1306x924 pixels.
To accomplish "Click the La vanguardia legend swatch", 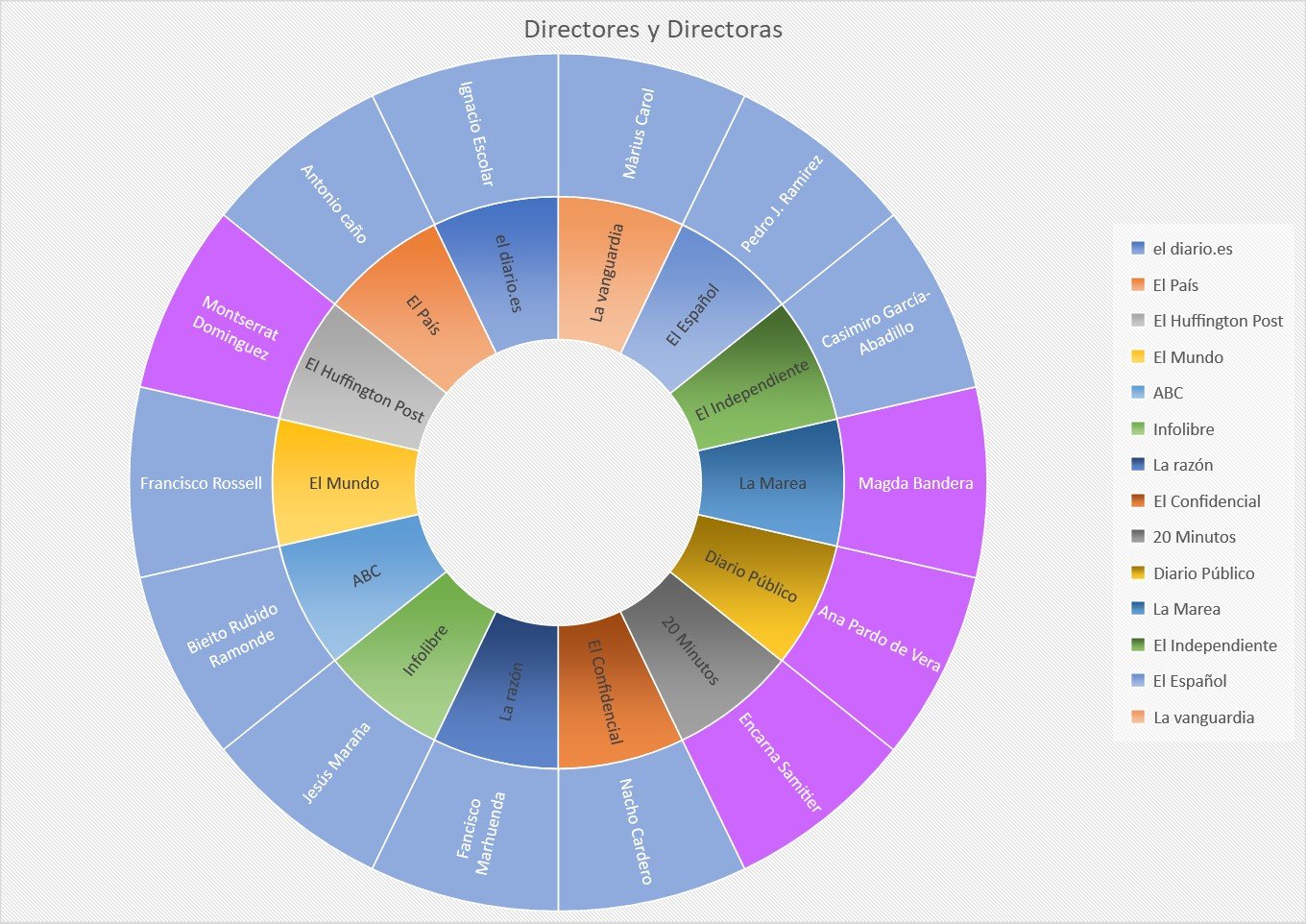I will tap(1138, 717).
